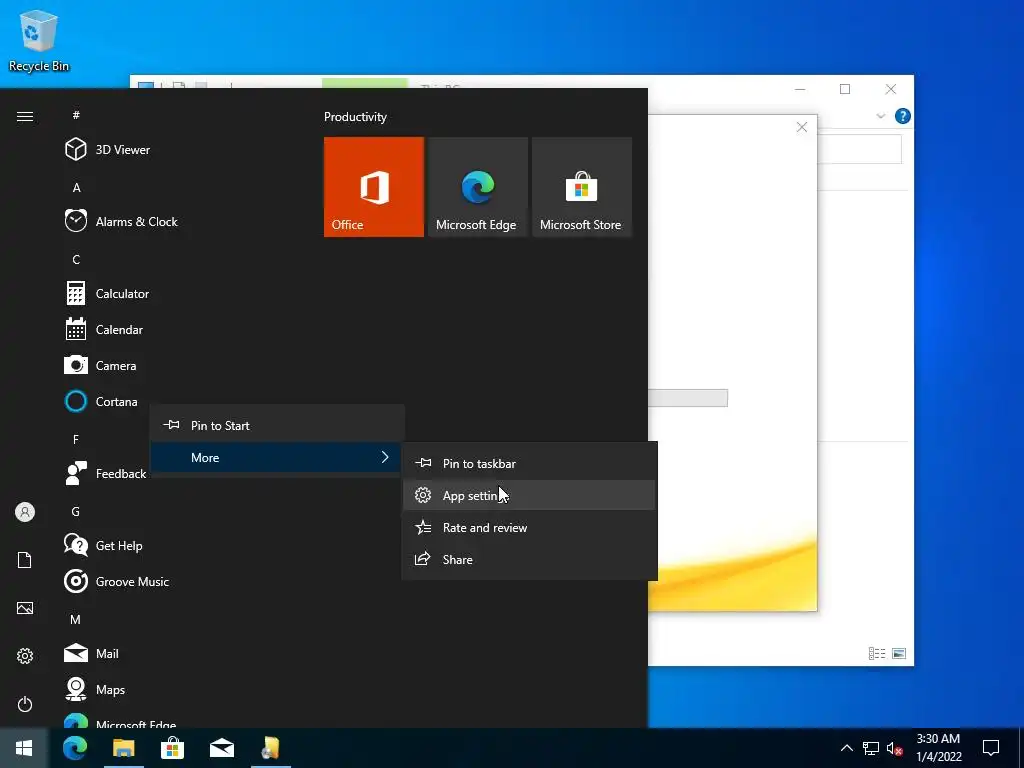
Task: Open the Power options in Start
Action: (25, 704)
